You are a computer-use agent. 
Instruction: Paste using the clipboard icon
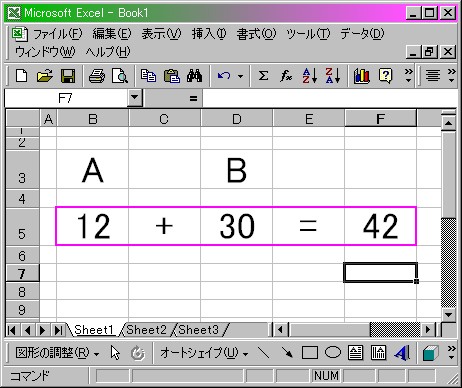tap(172, 76)
